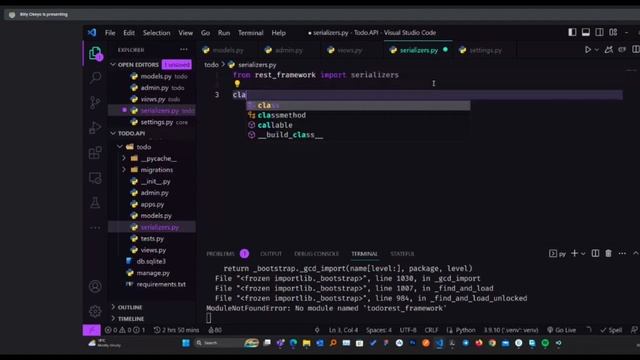Open the Explorer view in activity bar

point(95,53)
